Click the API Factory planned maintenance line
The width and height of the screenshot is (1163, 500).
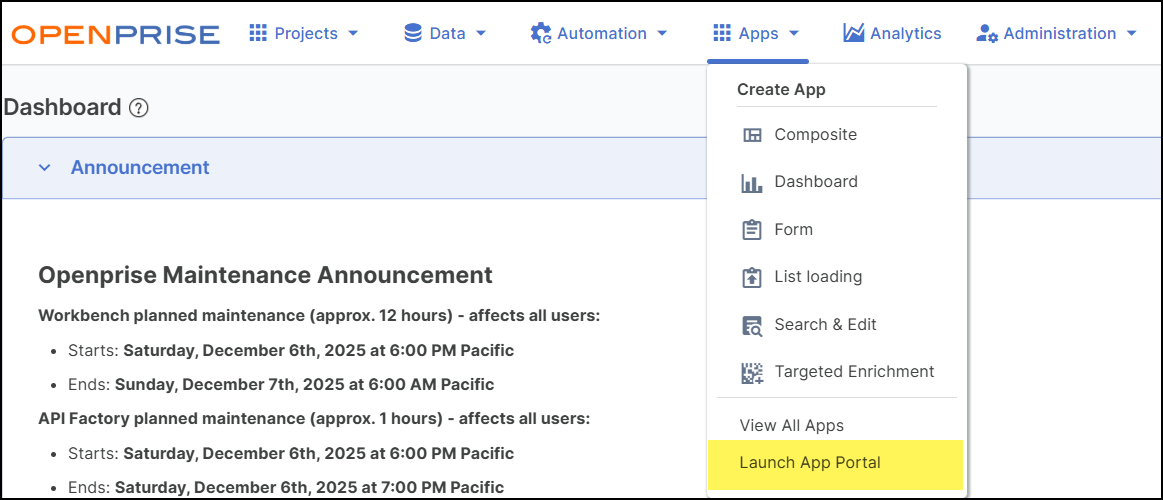tap(314, 419)
